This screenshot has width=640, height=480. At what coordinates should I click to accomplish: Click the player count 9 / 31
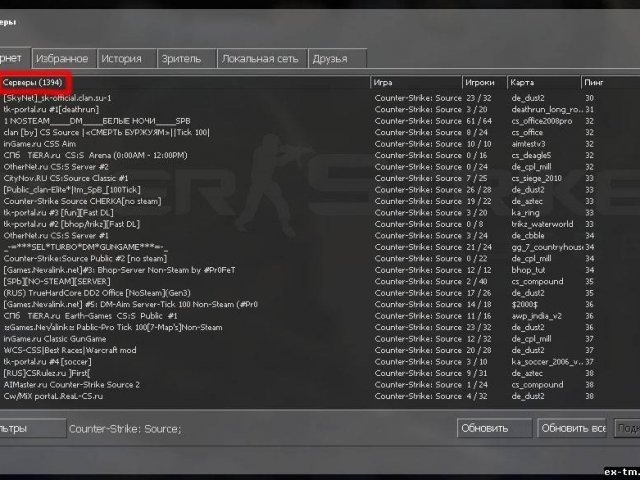coord(477,373)
